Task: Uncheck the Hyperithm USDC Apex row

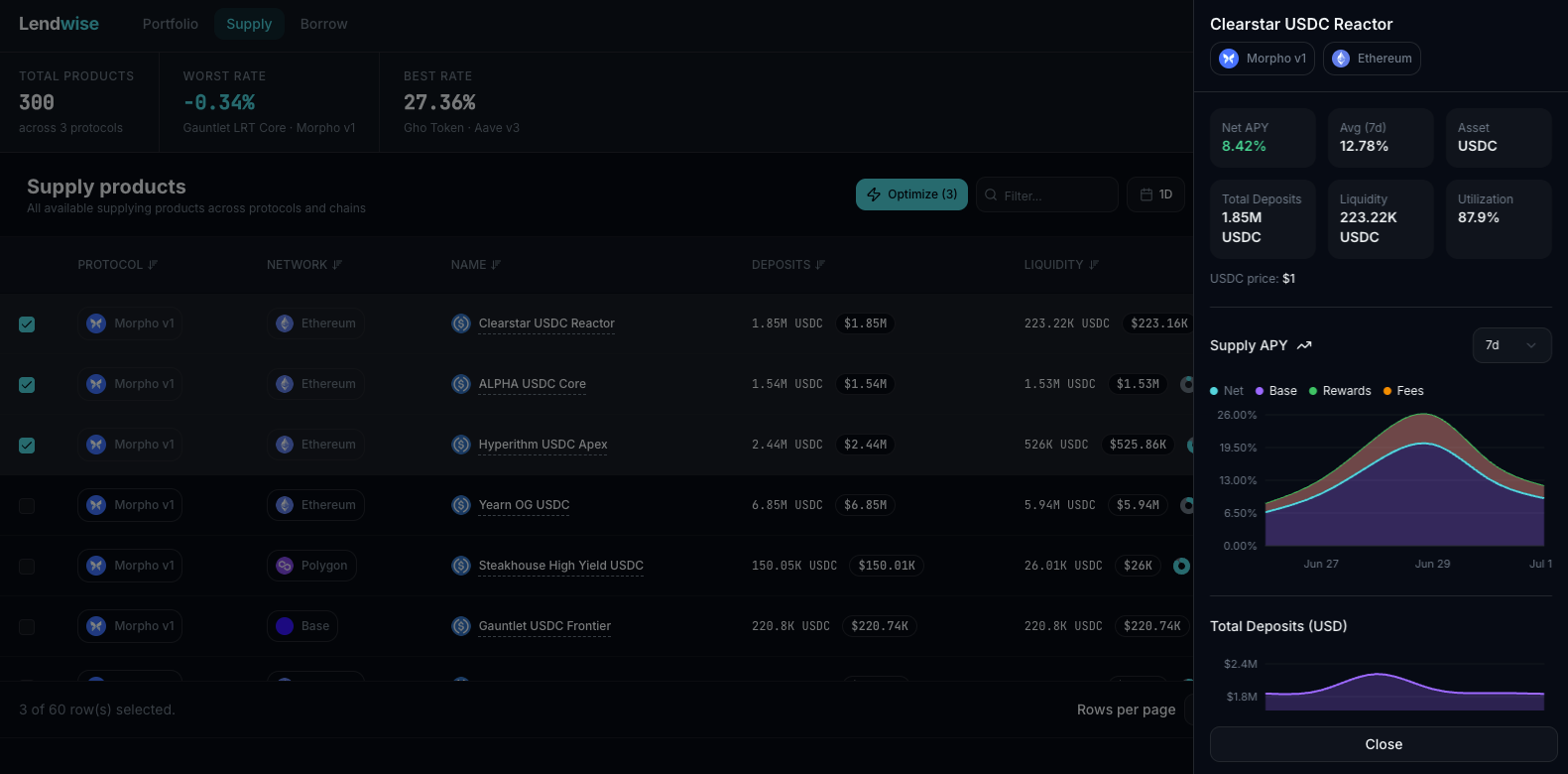Action: click(27, 446)
